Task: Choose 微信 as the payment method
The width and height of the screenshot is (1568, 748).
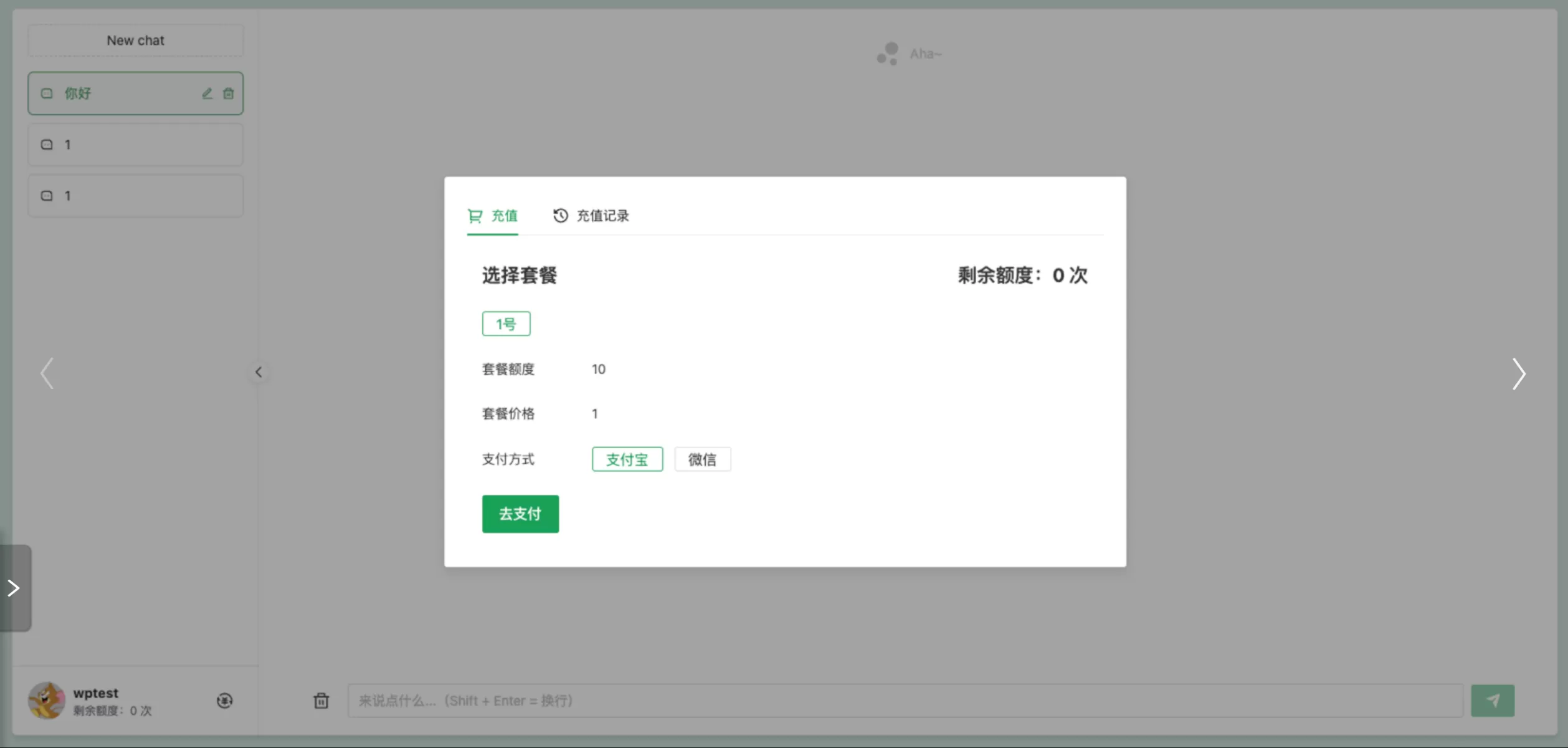Action: click(702, 459)
